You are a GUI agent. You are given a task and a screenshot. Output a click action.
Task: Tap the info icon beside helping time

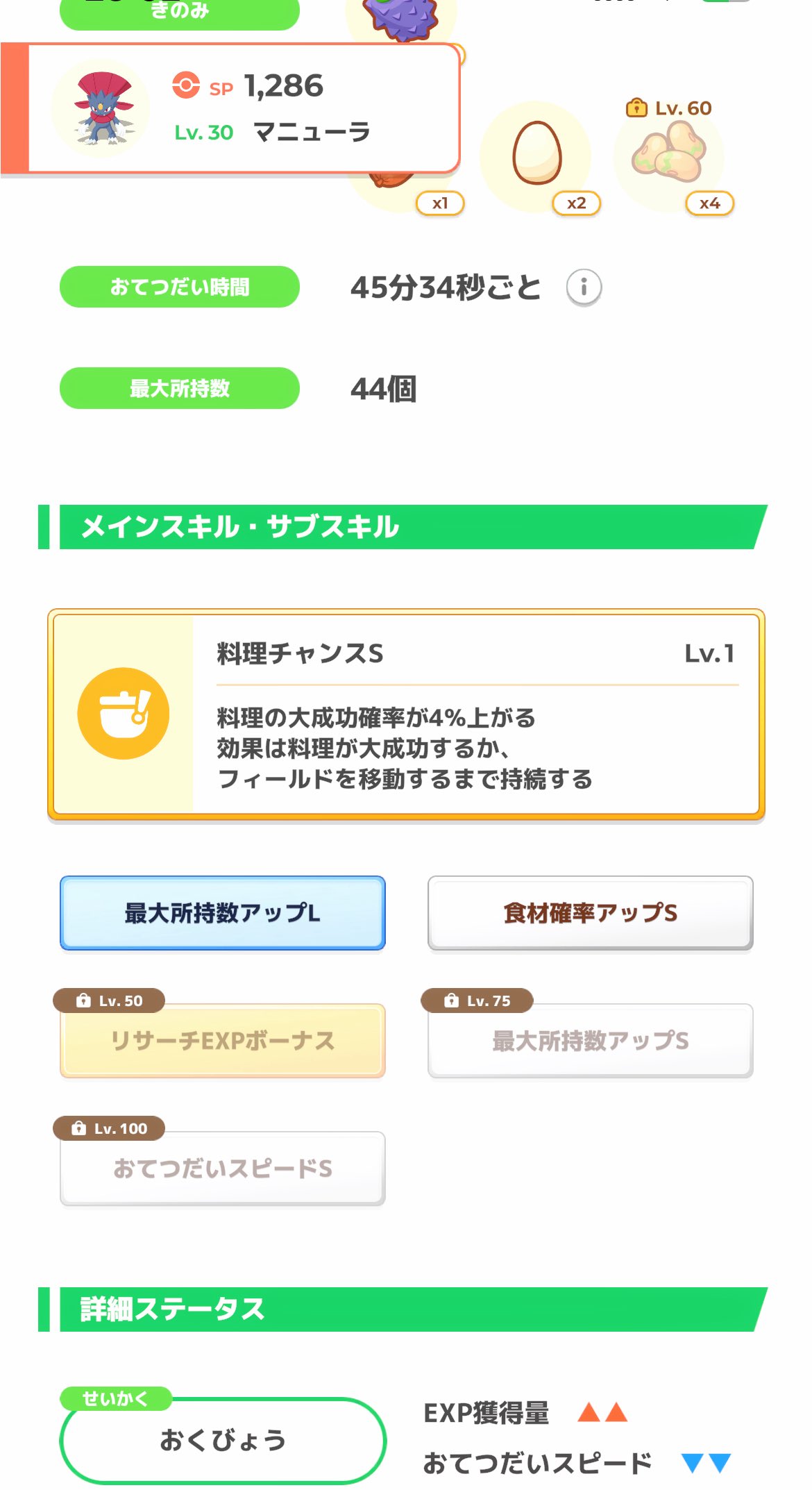[584, 287]
